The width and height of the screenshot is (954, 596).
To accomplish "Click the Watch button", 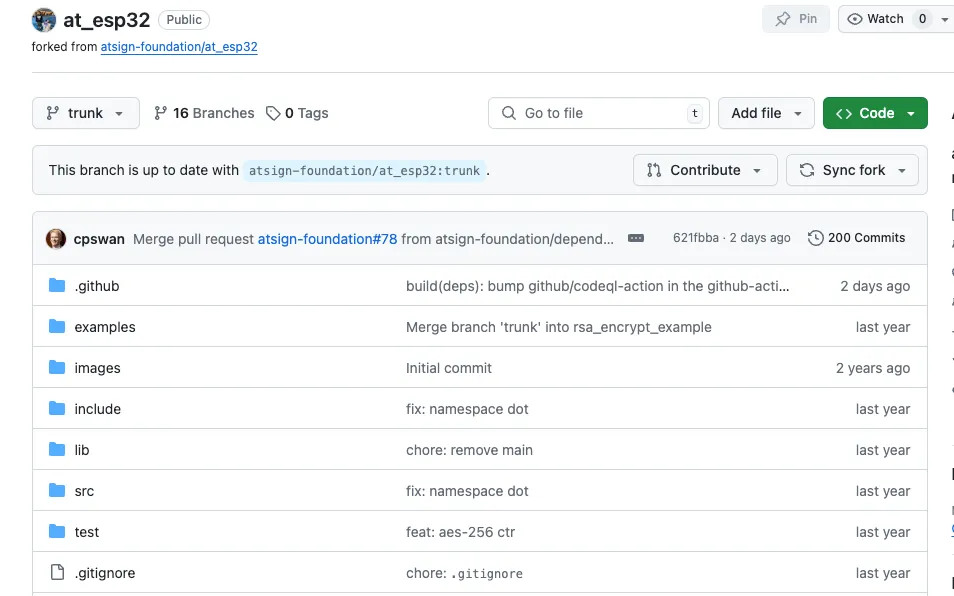I will (x=886, y=19).
